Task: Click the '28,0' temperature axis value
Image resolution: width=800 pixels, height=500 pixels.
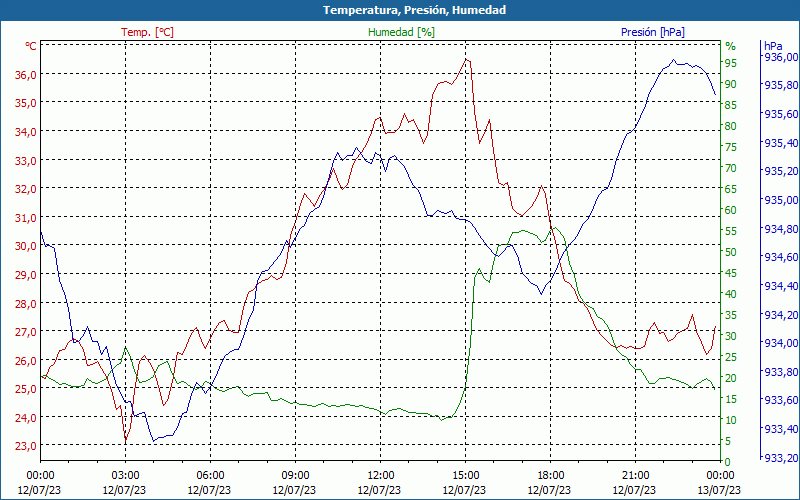Action: pyautogui.click(x=27, y=303)
